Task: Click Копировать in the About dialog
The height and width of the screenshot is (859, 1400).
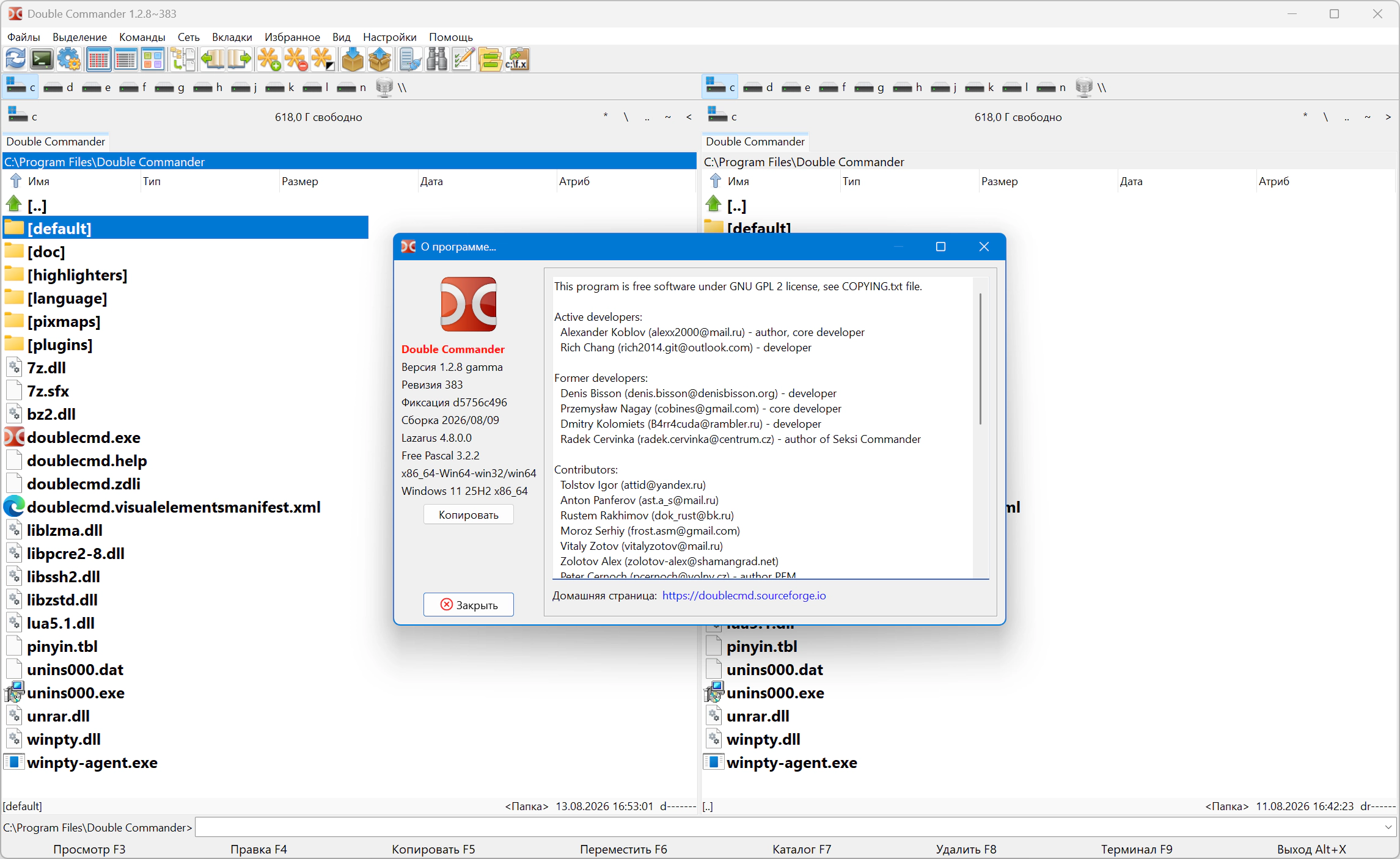Action: [469, 514]
